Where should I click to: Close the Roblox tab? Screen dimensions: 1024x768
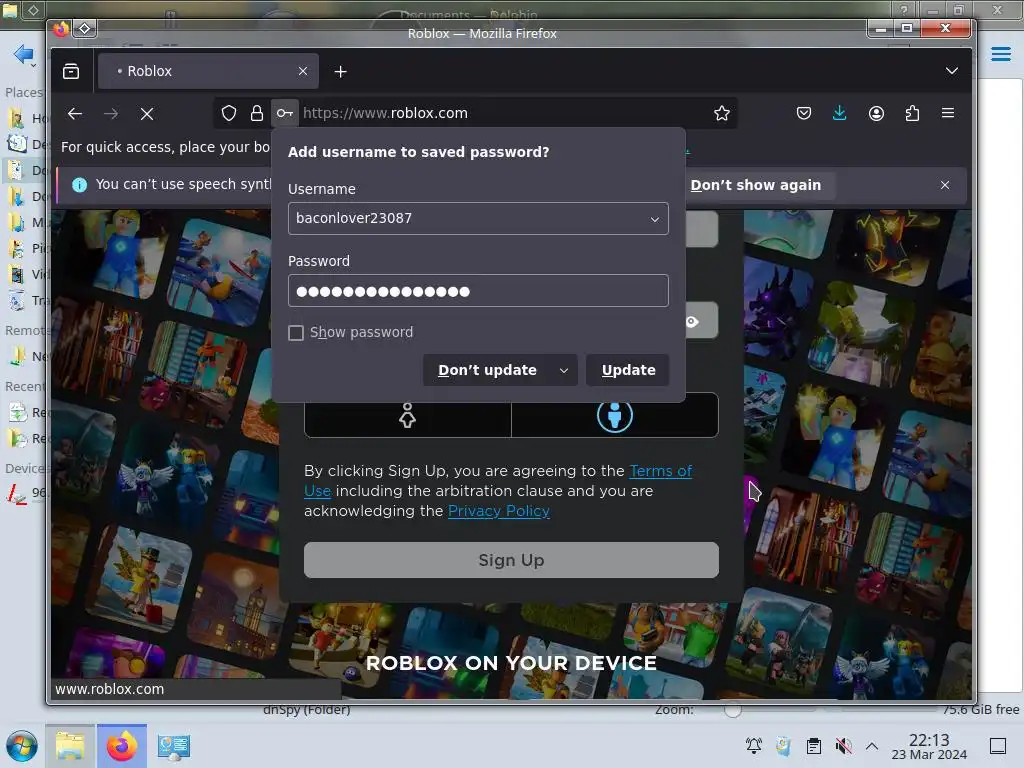click(x=303, y=71)
